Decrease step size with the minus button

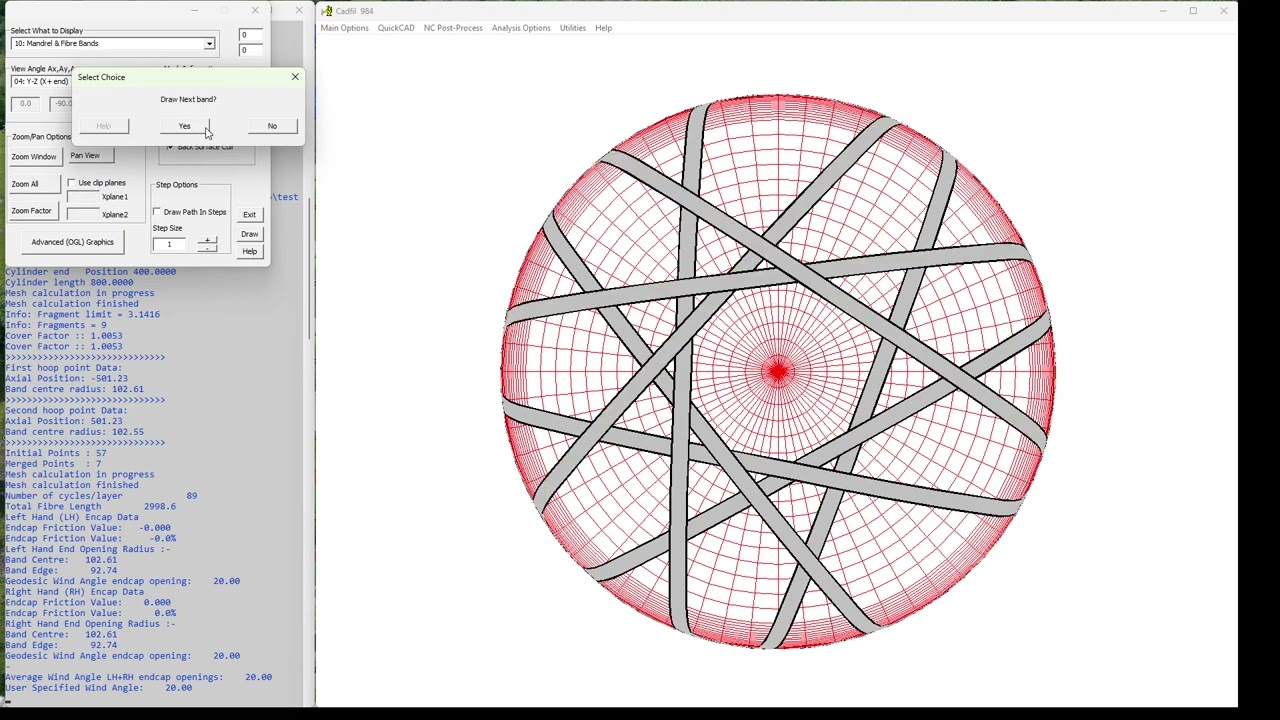click(x=207, y=248)
